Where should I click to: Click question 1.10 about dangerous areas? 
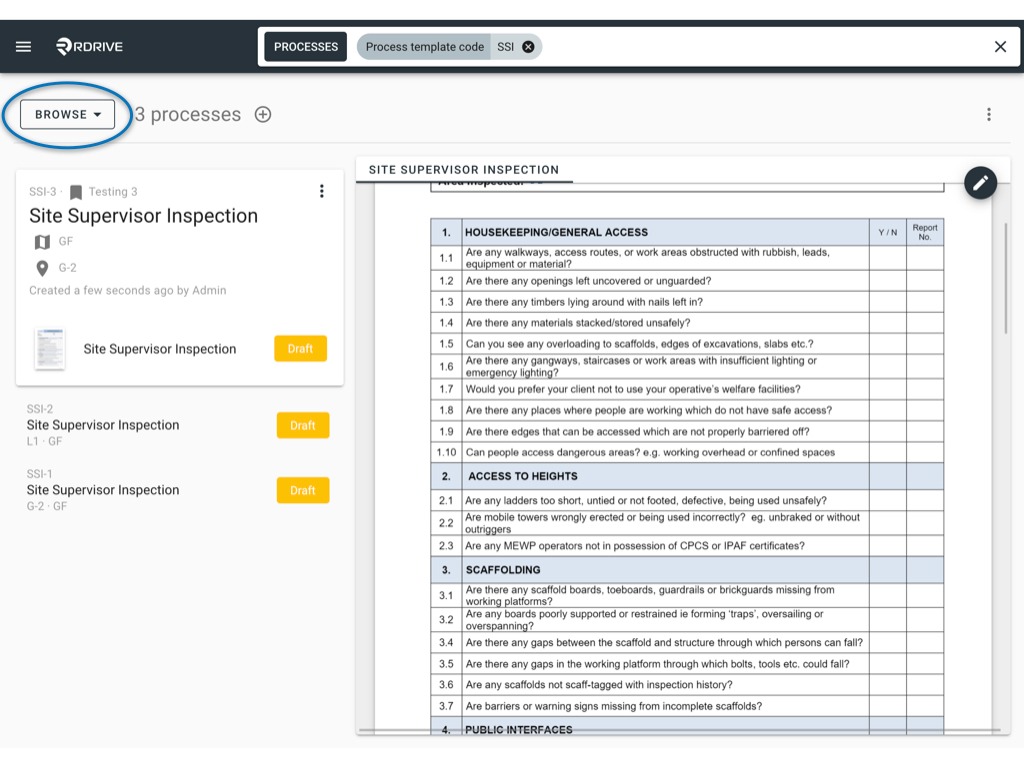pyautogui.click(x=650, y=452)
